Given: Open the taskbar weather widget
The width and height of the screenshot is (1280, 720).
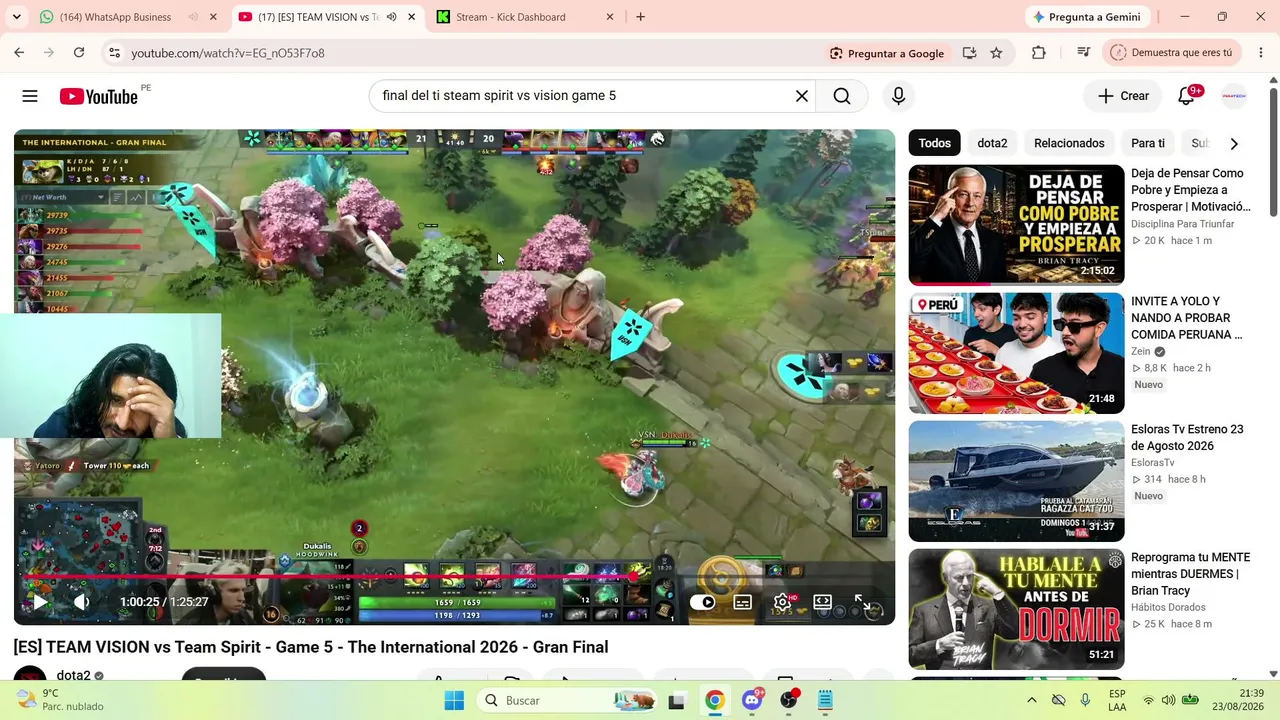Looking at the screenshot, I should tap(60, 700).
